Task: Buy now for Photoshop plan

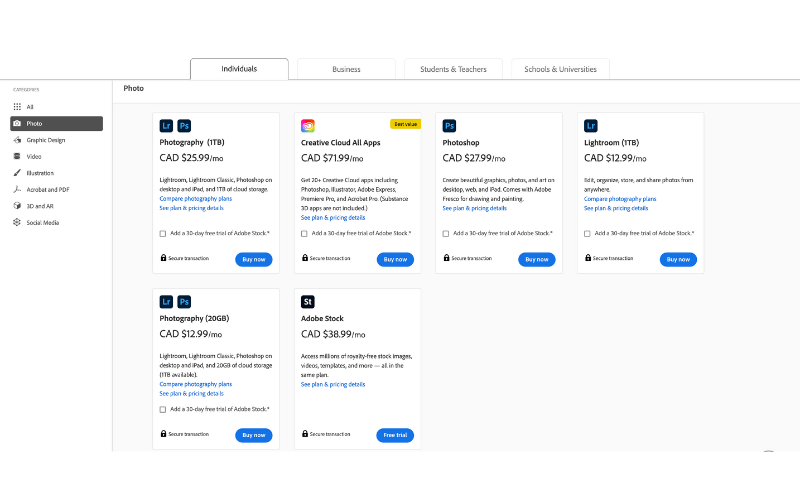Action: [537, 259]
